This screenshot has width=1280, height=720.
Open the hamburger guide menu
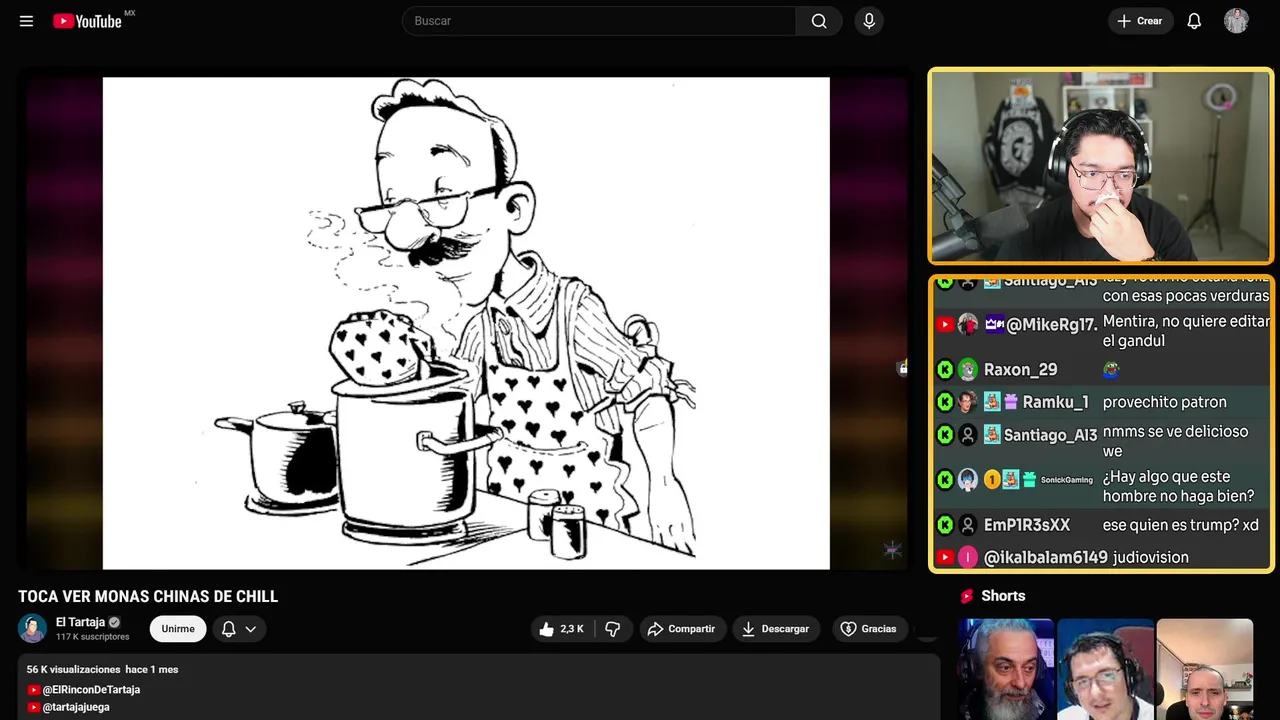coord(26,21)
